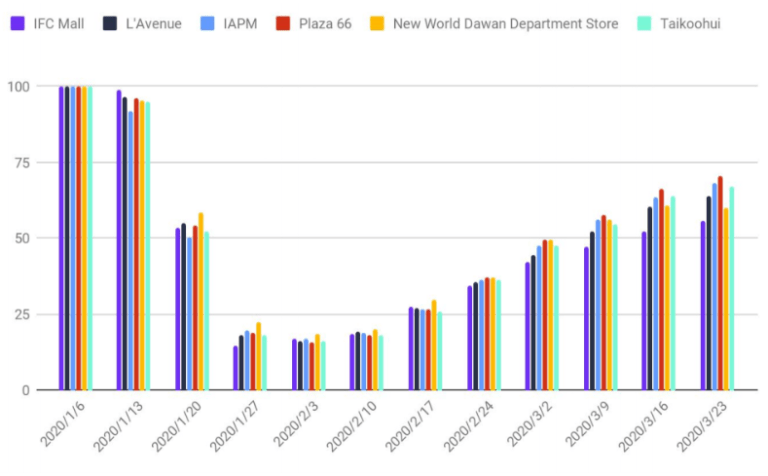Click the teal Taikoohui bar for 2020/3/16

click(673, 293)
